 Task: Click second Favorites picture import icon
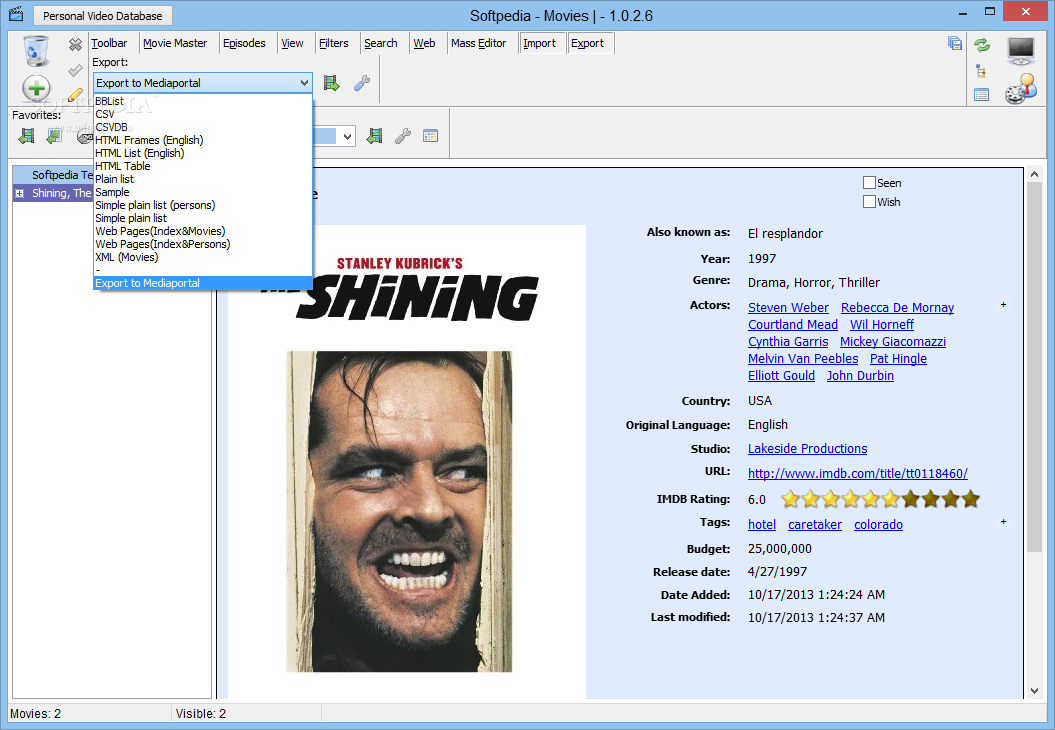[x=54, y=136]
